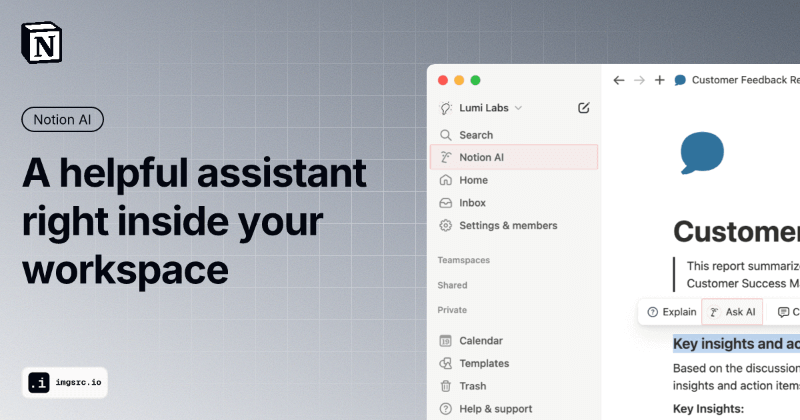Click the page title heading starting with Customer
Screen dimensions: 800x420
pyautogui.click(x=736, y=232)
